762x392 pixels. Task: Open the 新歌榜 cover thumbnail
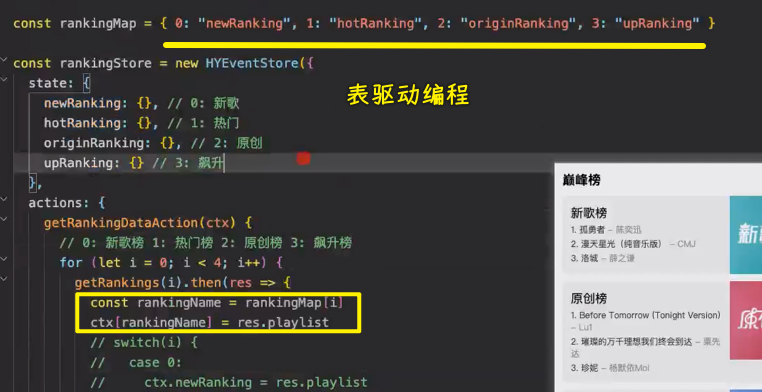(746, 235)
